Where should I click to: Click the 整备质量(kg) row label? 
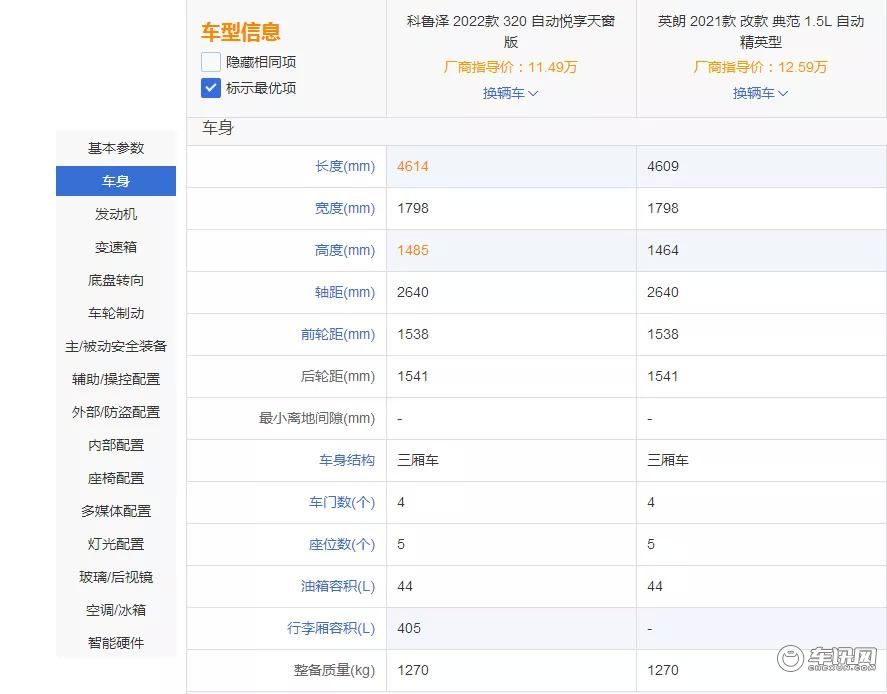(334, 670)
